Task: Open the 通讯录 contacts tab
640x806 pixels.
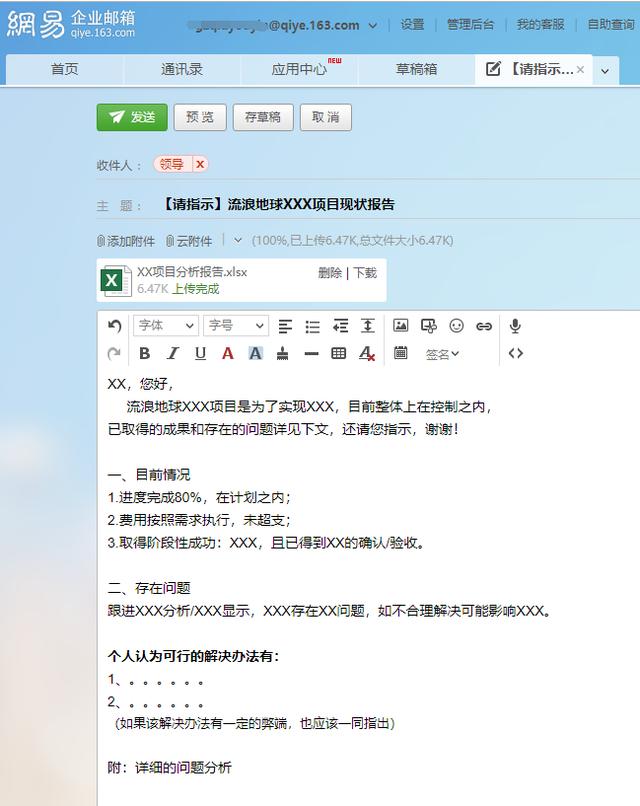Action: point(182,69)
